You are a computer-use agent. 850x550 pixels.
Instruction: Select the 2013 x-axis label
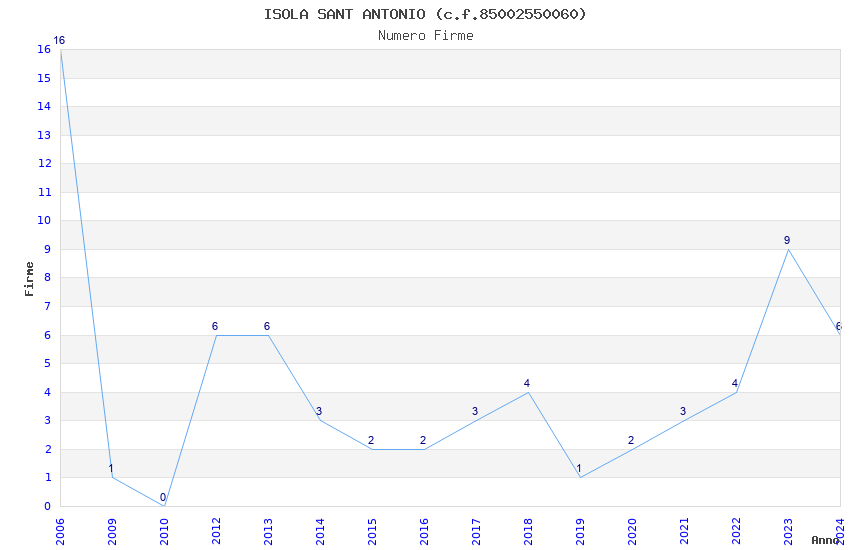pyautogui.click(x=268, y=532)
